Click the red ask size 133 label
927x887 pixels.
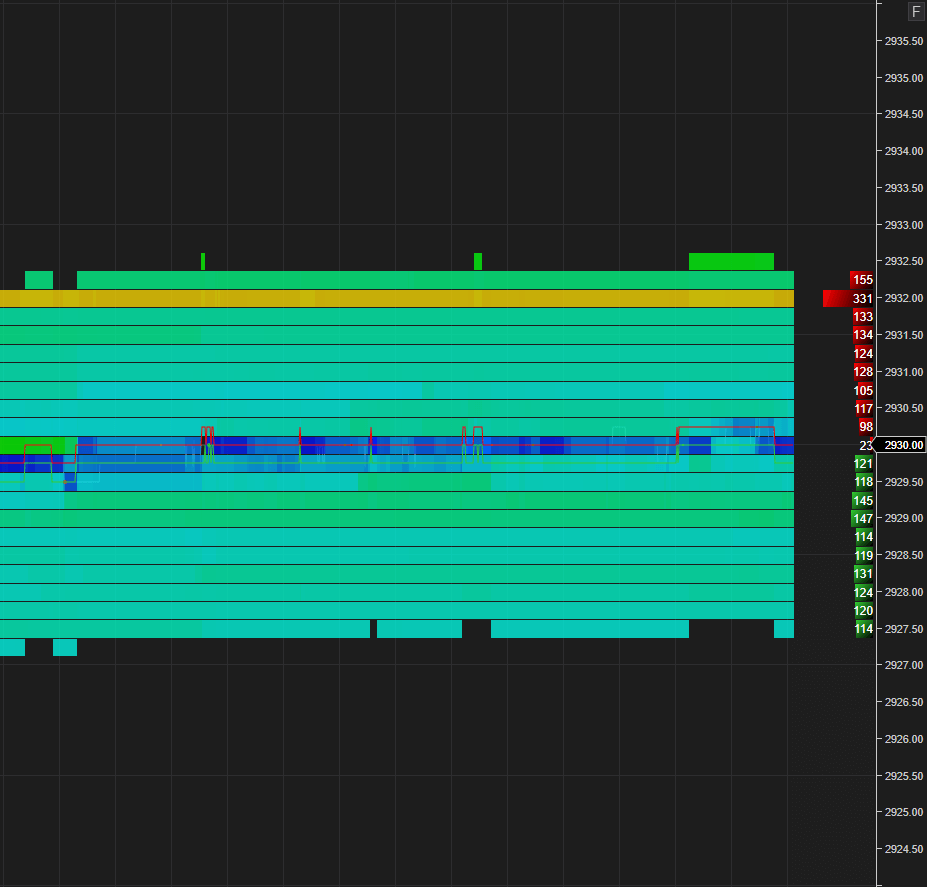coord(862,316)
